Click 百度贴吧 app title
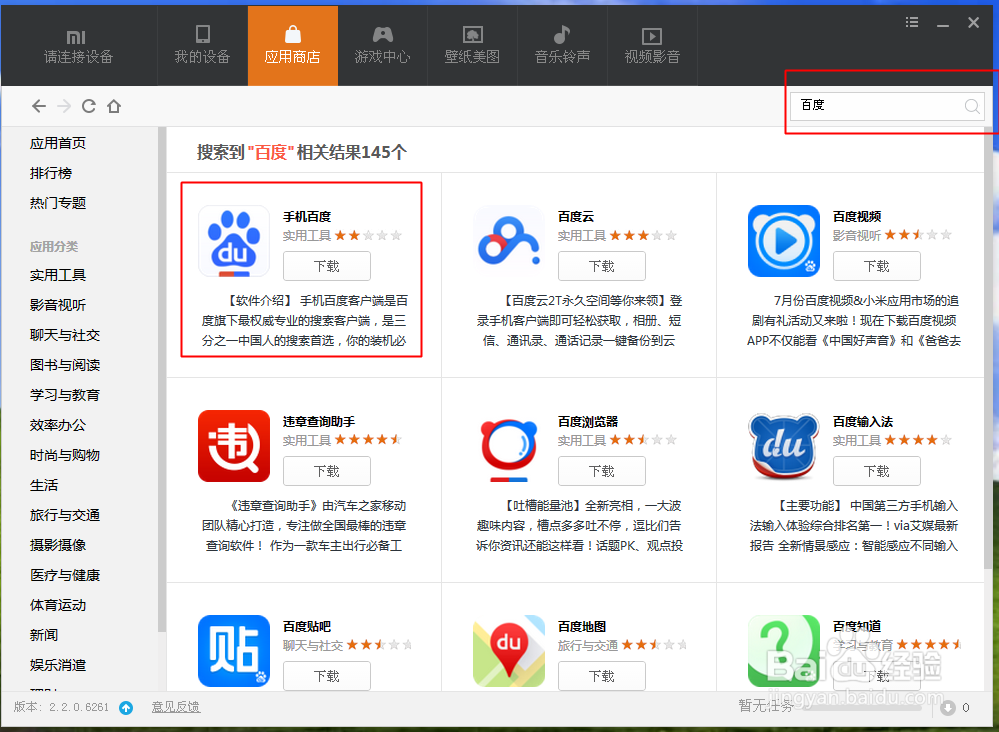 307,627
